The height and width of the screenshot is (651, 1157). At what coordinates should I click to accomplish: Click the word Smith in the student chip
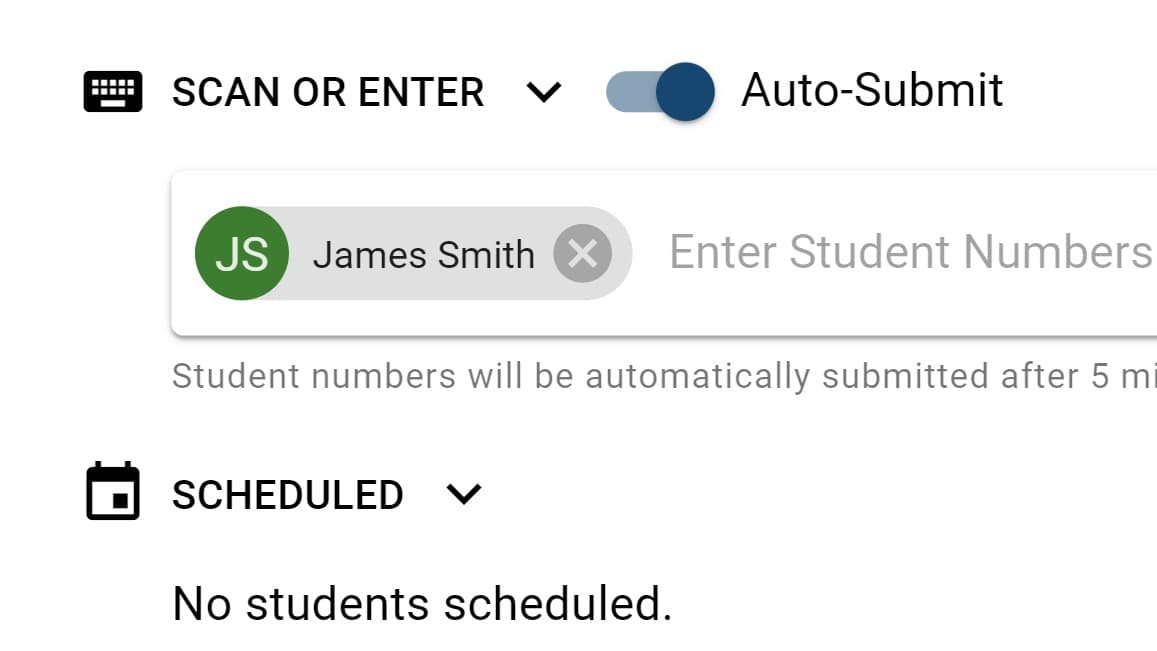[486, 255]
